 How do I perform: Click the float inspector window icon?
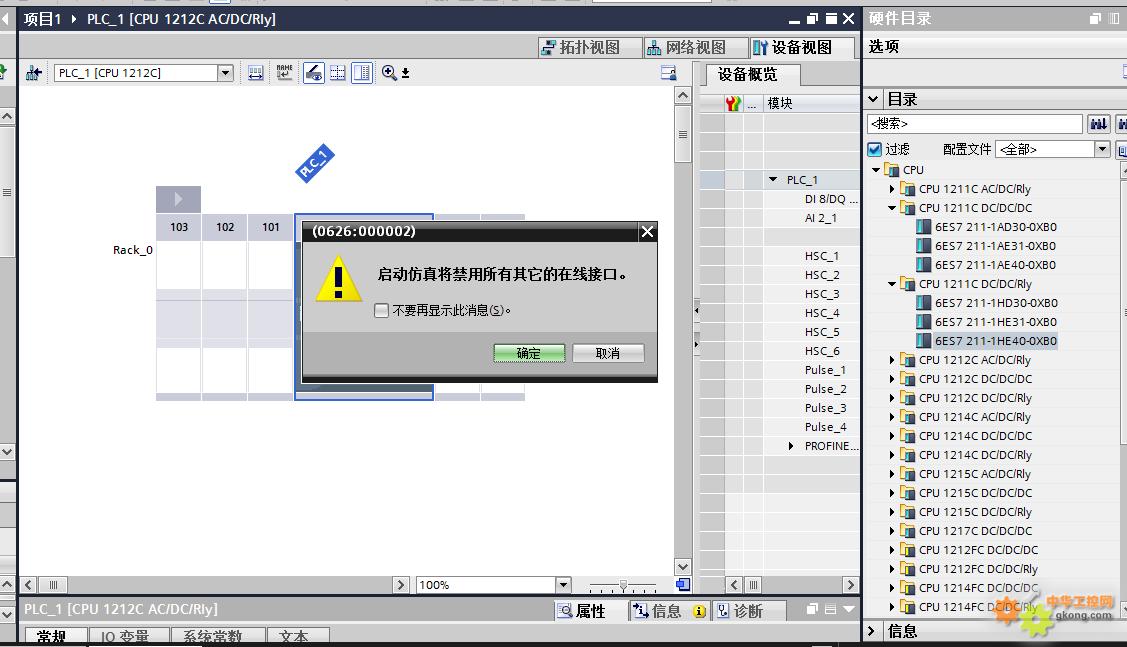[812, 609]
